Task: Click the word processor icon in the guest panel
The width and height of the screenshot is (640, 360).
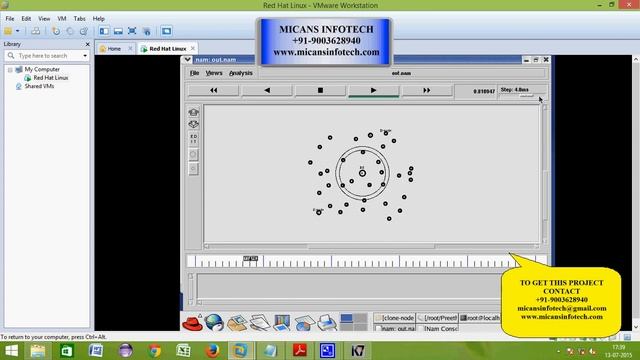Action: tap(260, 322)
